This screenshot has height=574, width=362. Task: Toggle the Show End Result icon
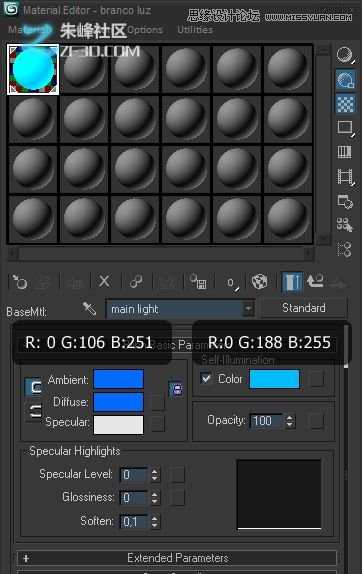pos(292,282)
